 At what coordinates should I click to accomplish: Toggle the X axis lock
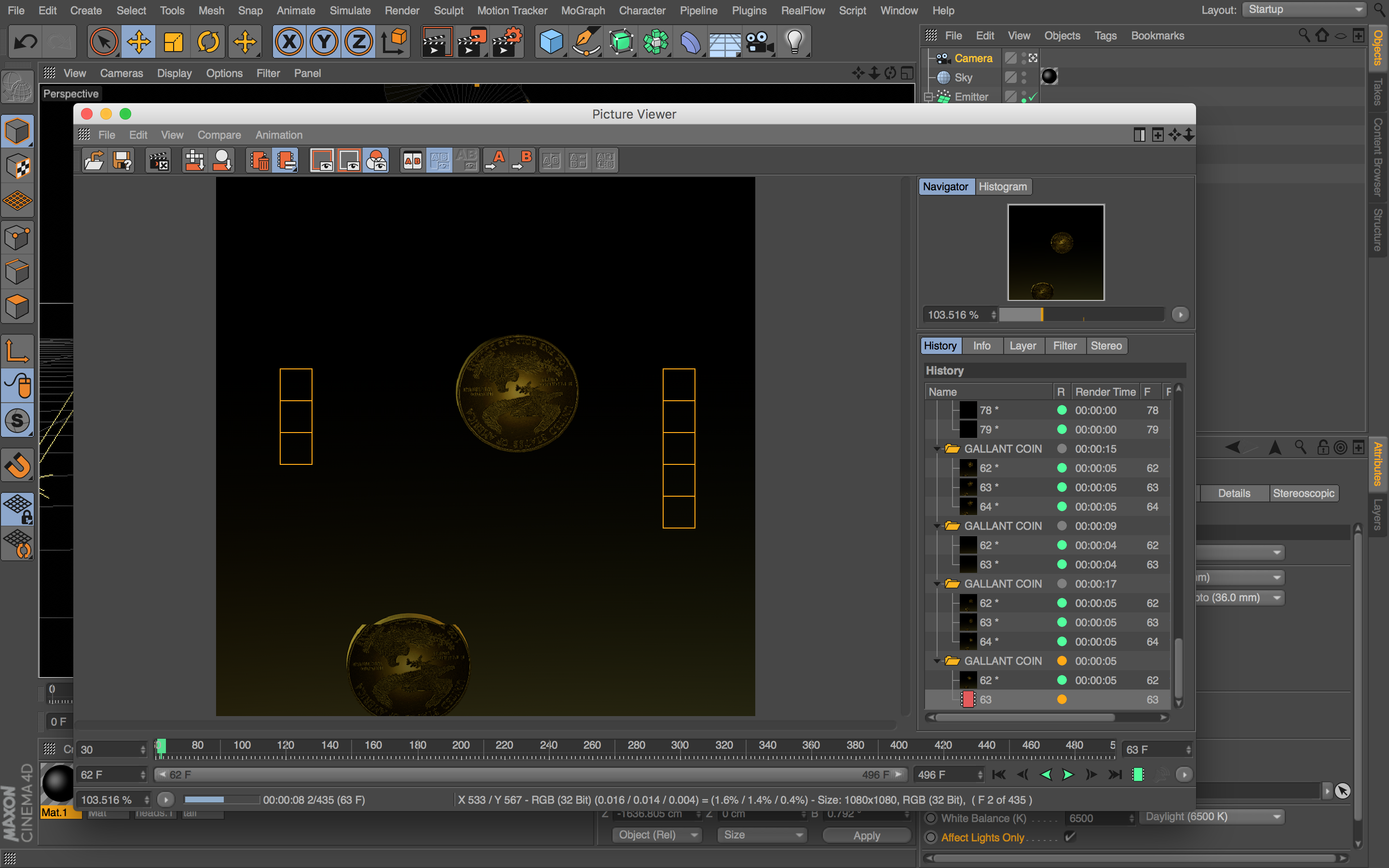[289, 41]
